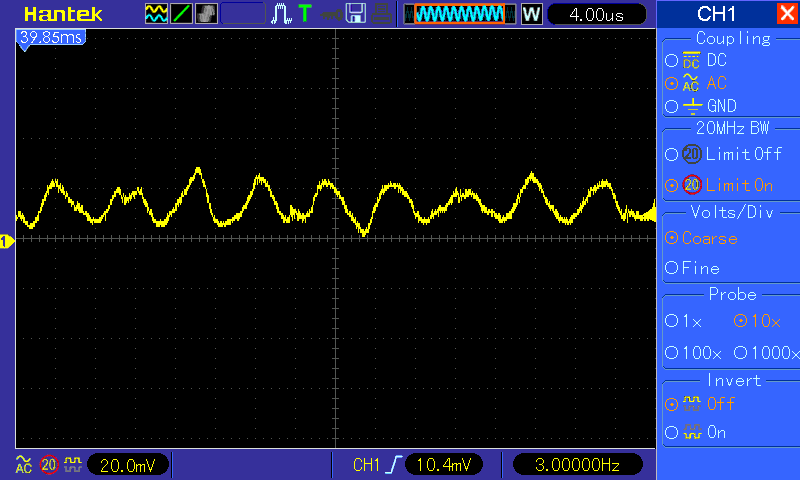Viewport: 800px width, 480px height.
Task: Click the CH1 panel title
Action: pos(716,14)
